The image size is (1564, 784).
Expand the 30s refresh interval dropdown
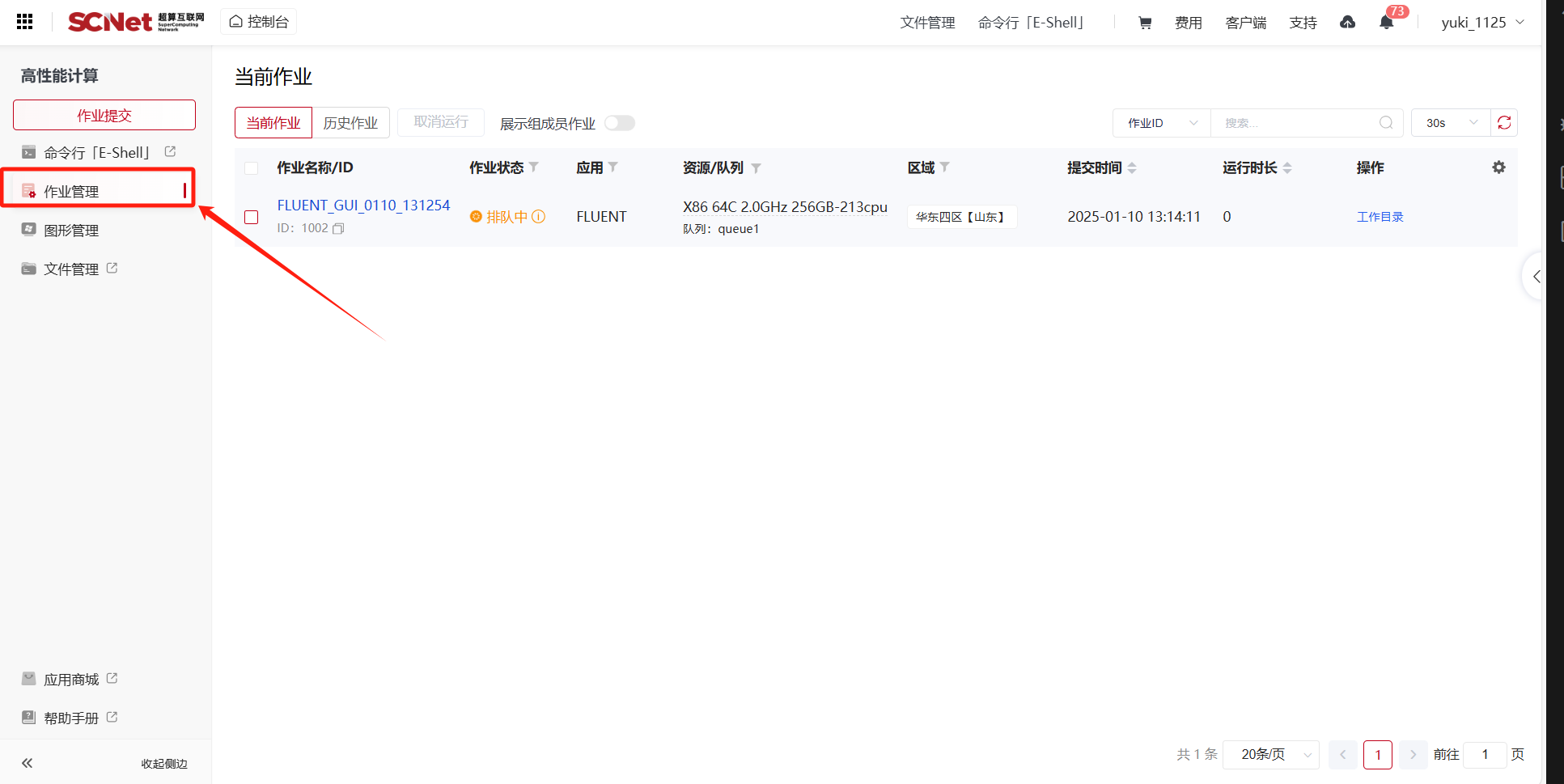coord(1451,123)
